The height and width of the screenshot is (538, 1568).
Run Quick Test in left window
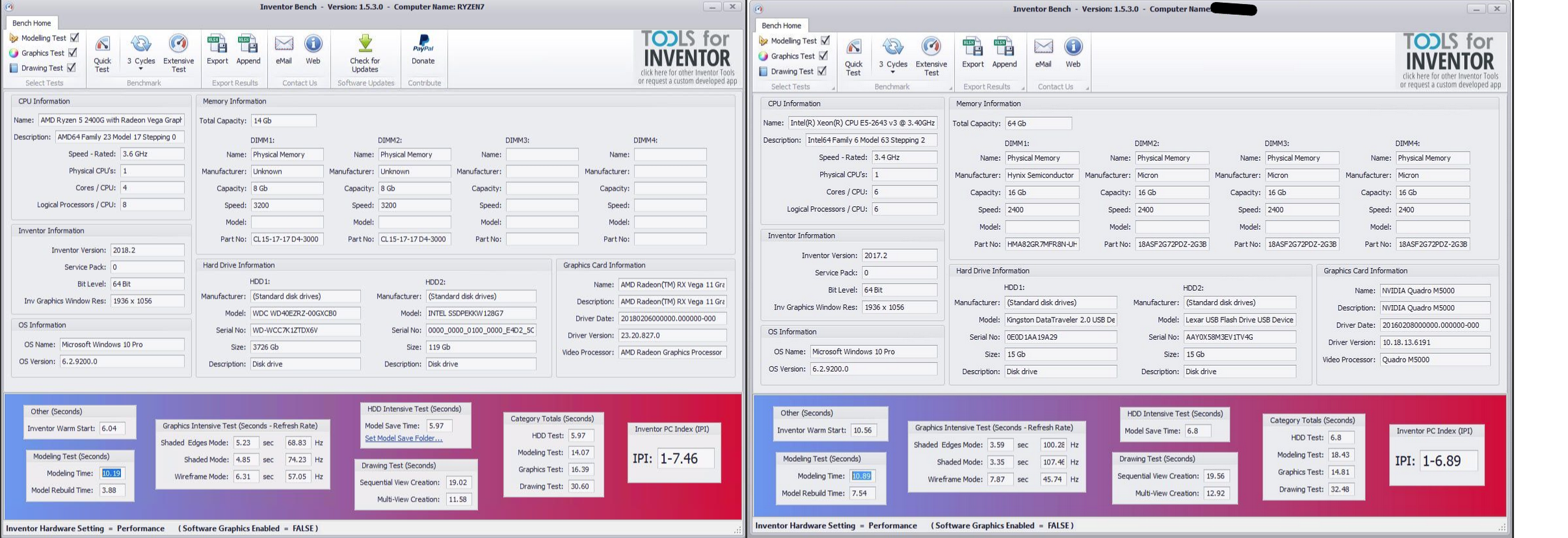pyautogui.click(x=102, y=53)
